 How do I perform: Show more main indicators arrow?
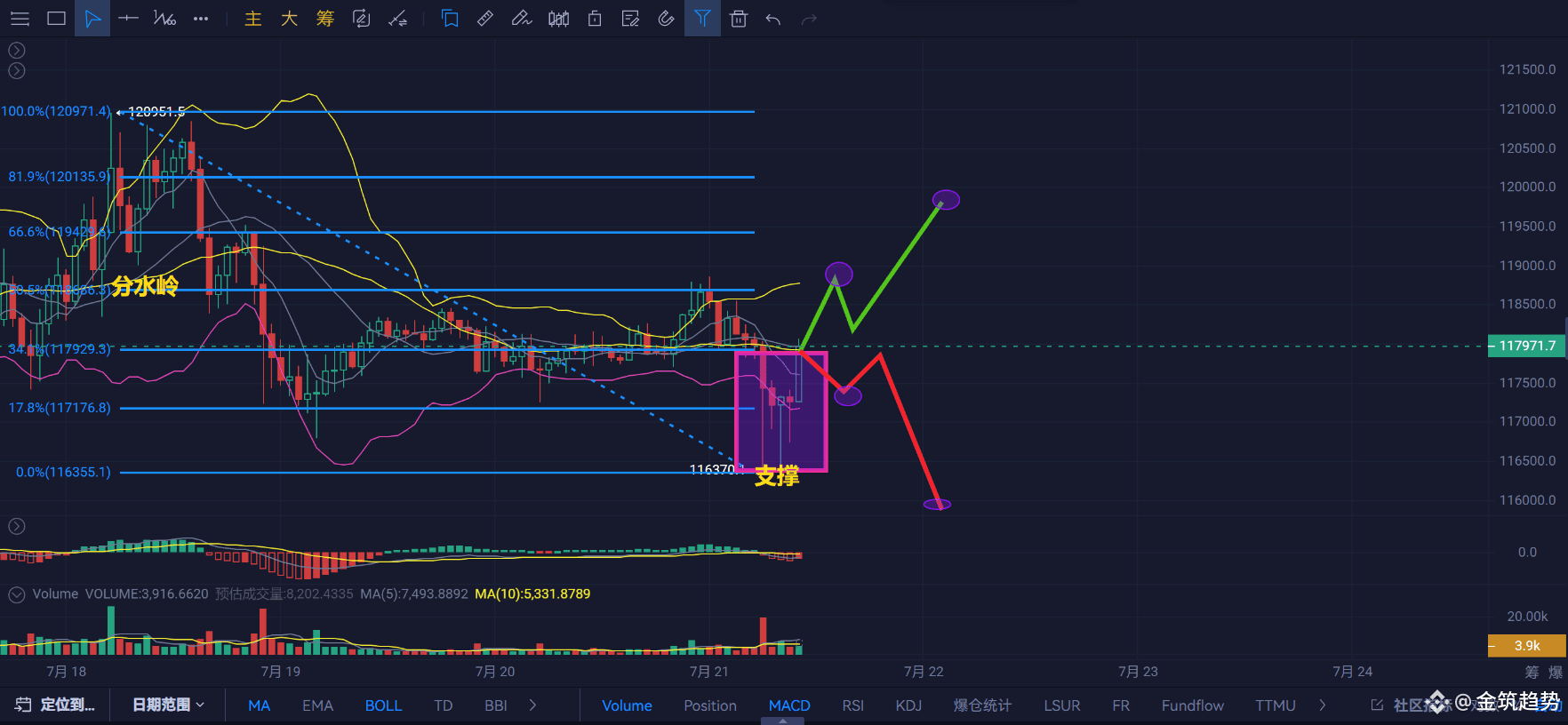[x=532, y=705]
